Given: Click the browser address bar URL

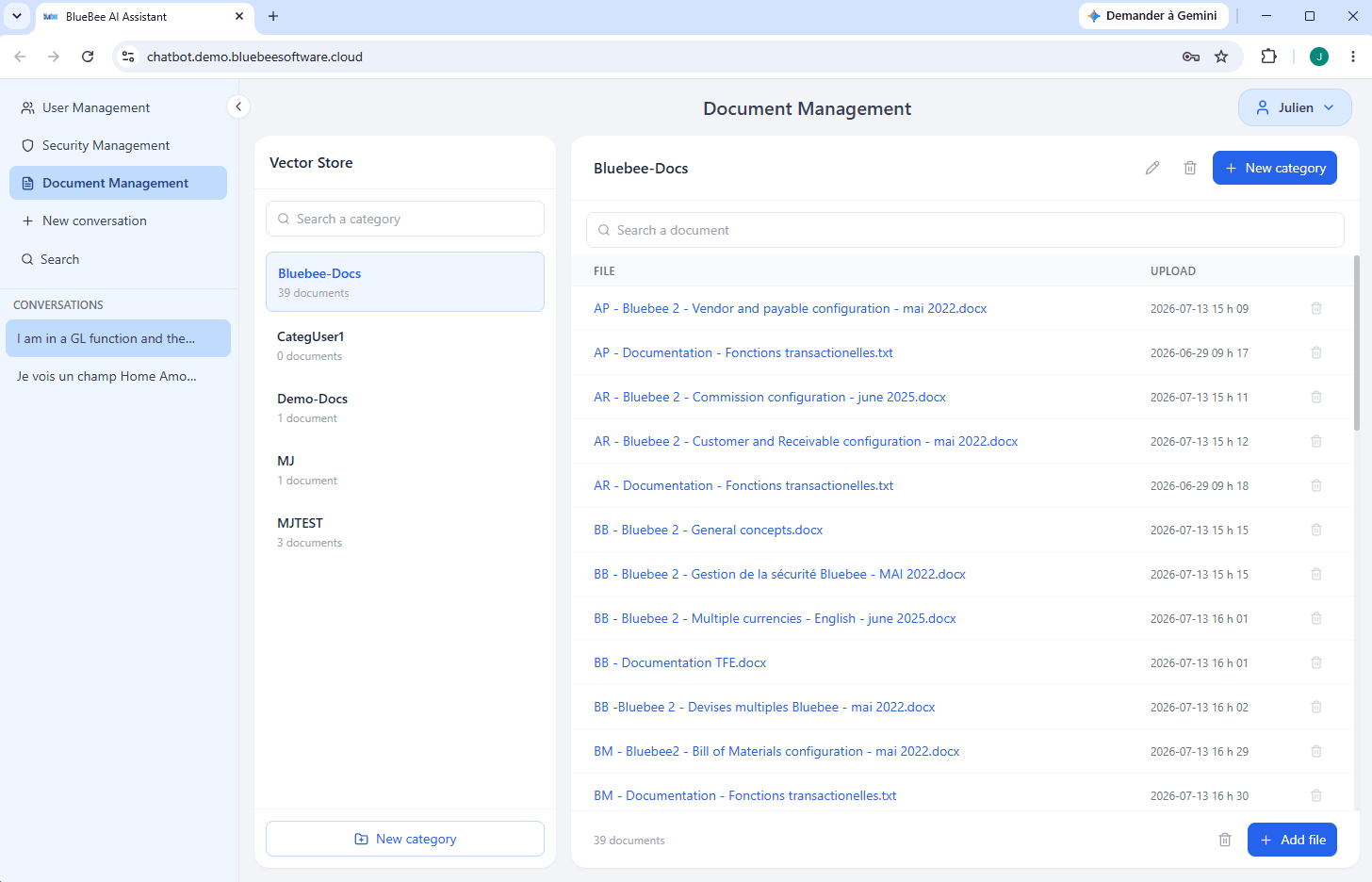Looking at the screenshot, I should coord(254,57).
